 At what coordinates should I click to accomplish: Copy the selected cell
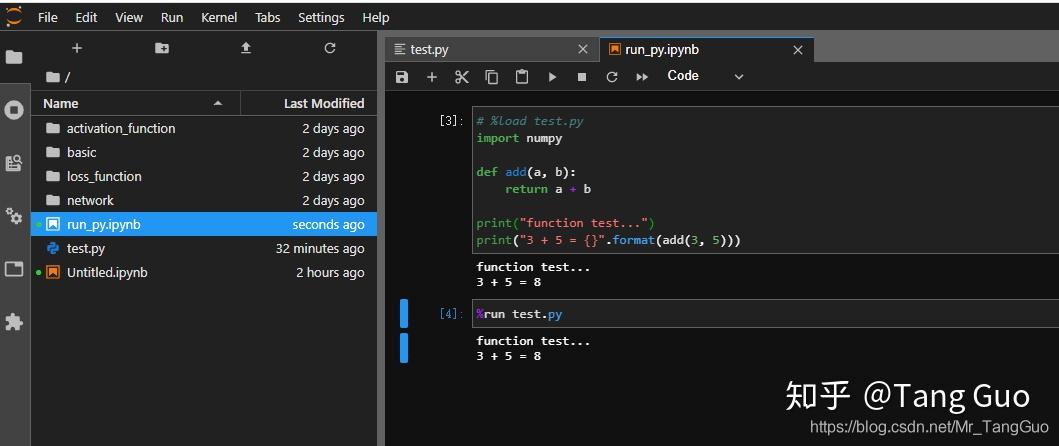tap(492, 77)
